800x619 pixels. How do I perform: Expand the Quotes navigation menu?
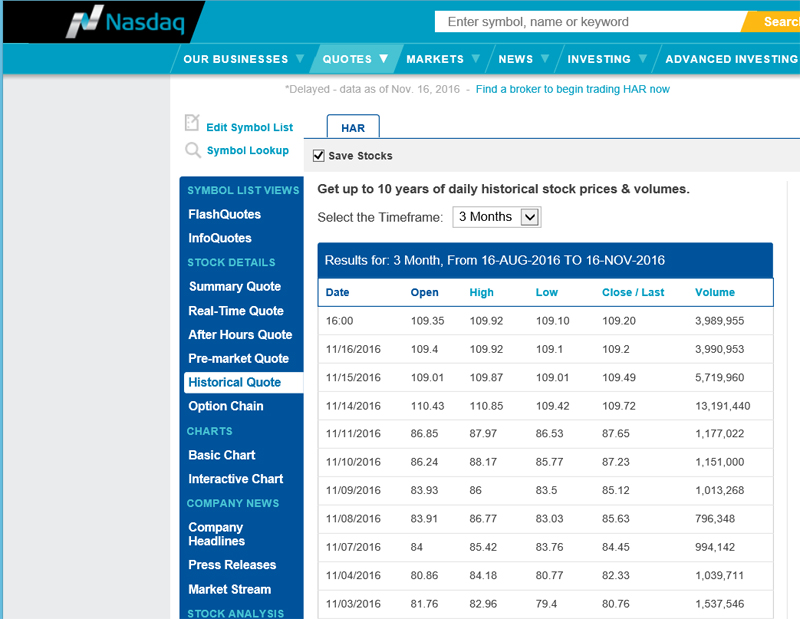pyautogui.click(x=355, y=59)
